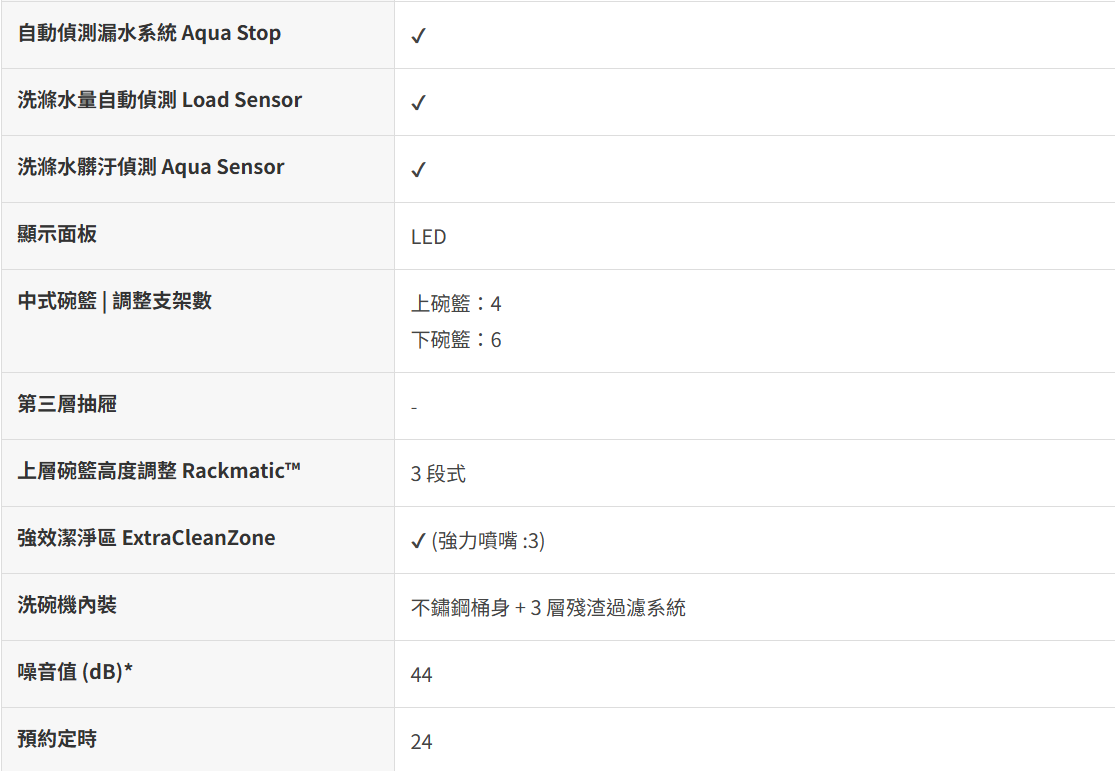Click the 中式碗籃 | 調整支架數 label
Viewport: 1115px width, 771px height.
tap(115, 301)
